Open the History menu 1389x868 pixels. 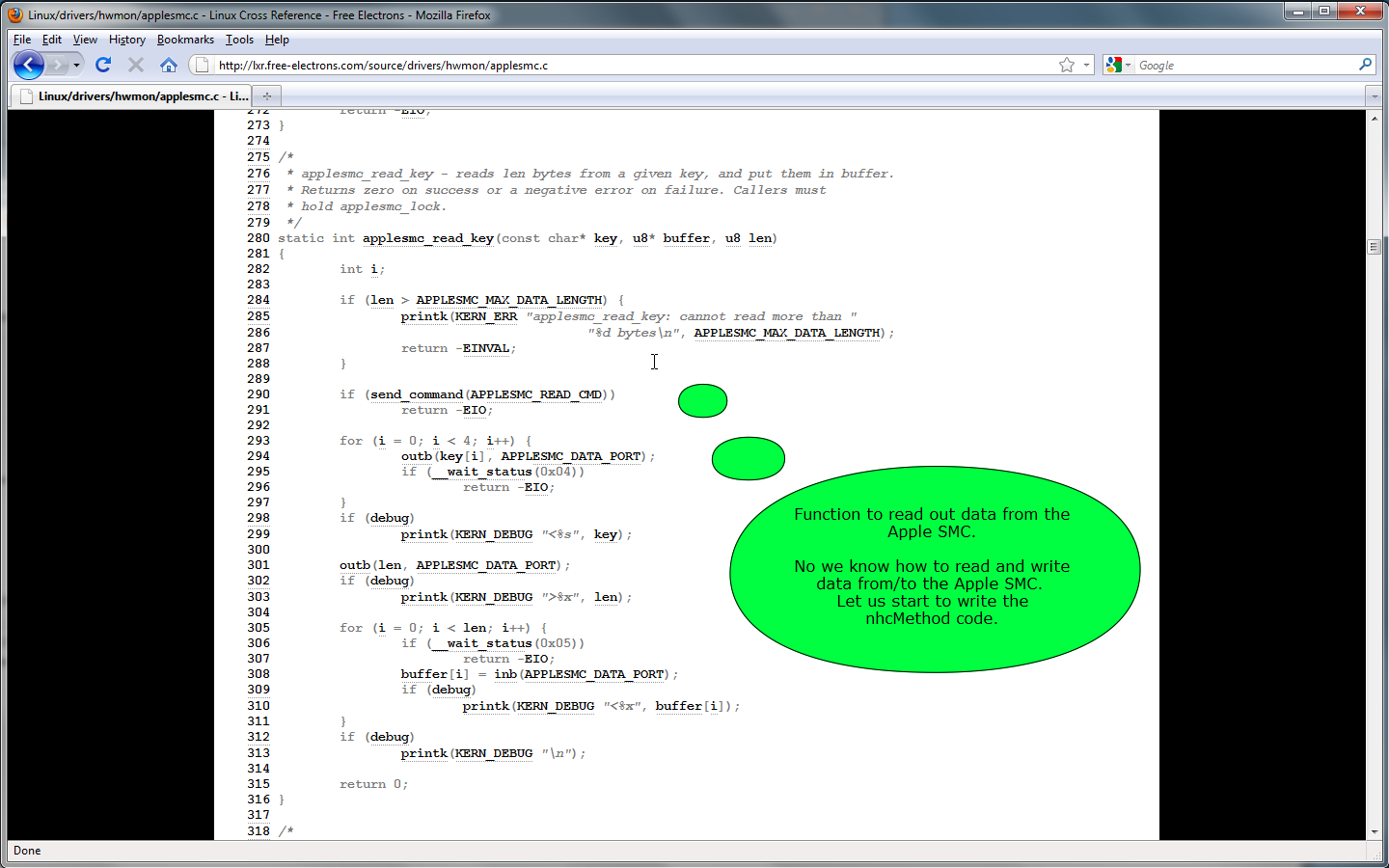click(x=126, y=40)
